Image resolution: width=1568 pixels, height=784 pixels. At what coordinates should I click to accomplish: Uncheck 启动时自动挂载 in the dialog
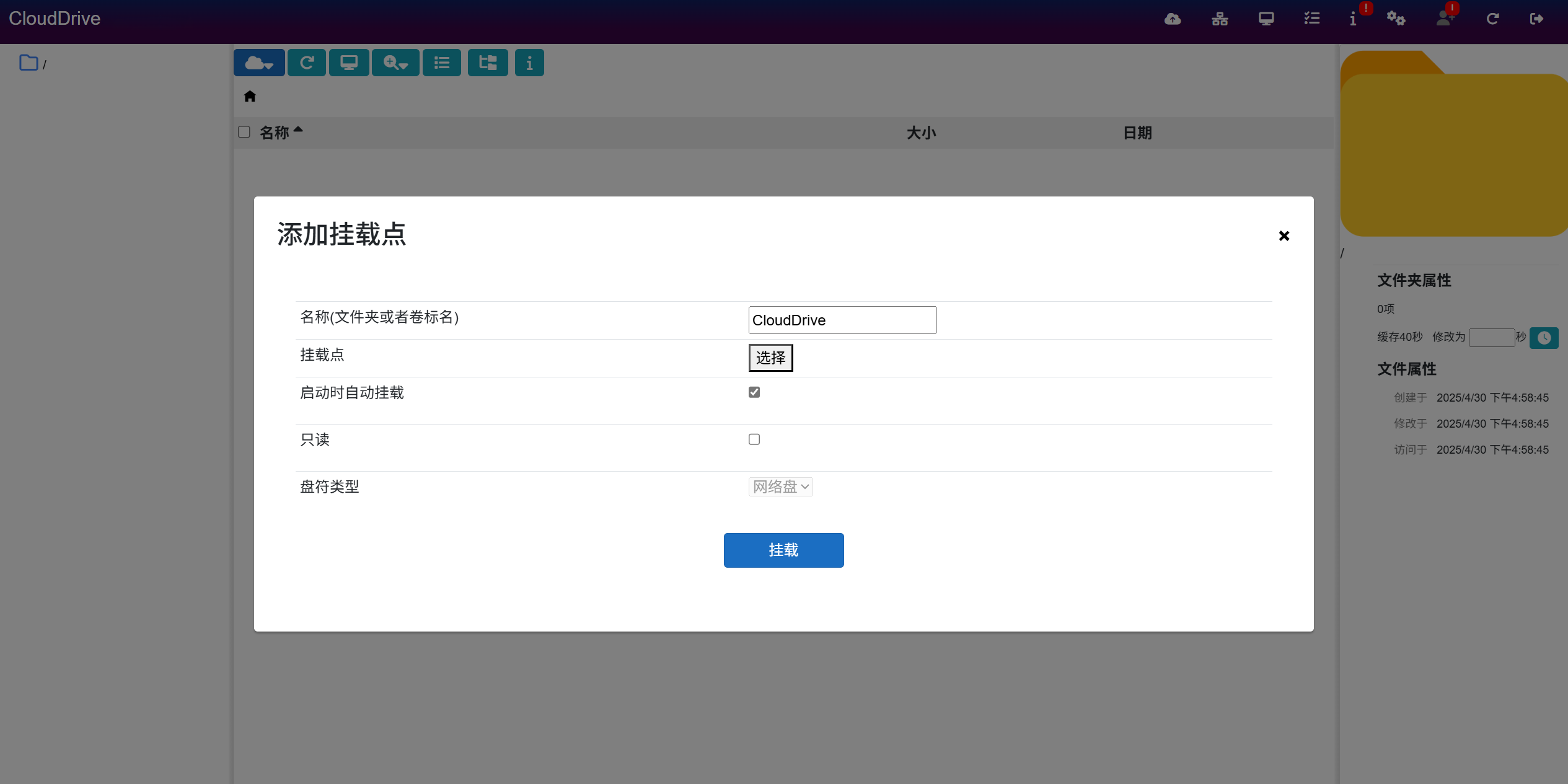[754, 392]
